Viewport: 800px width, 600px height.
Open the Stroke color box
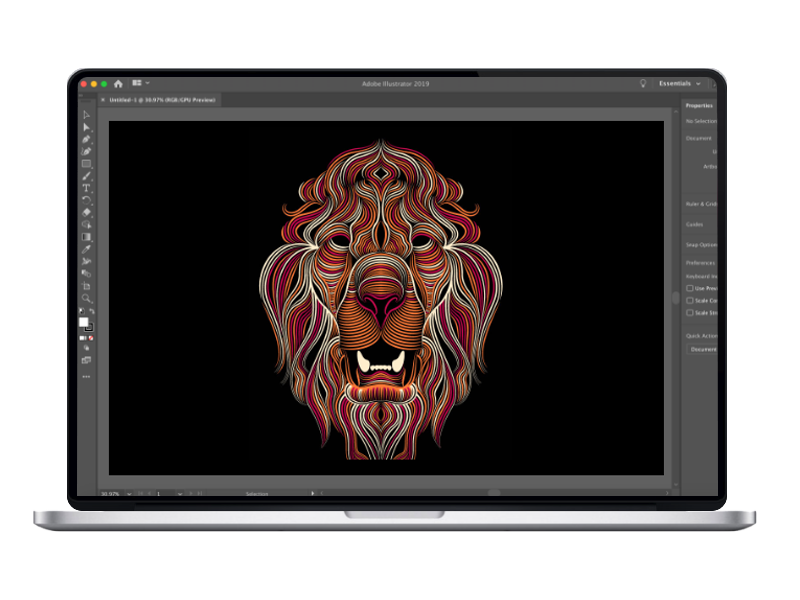click(x=90, y=328)
